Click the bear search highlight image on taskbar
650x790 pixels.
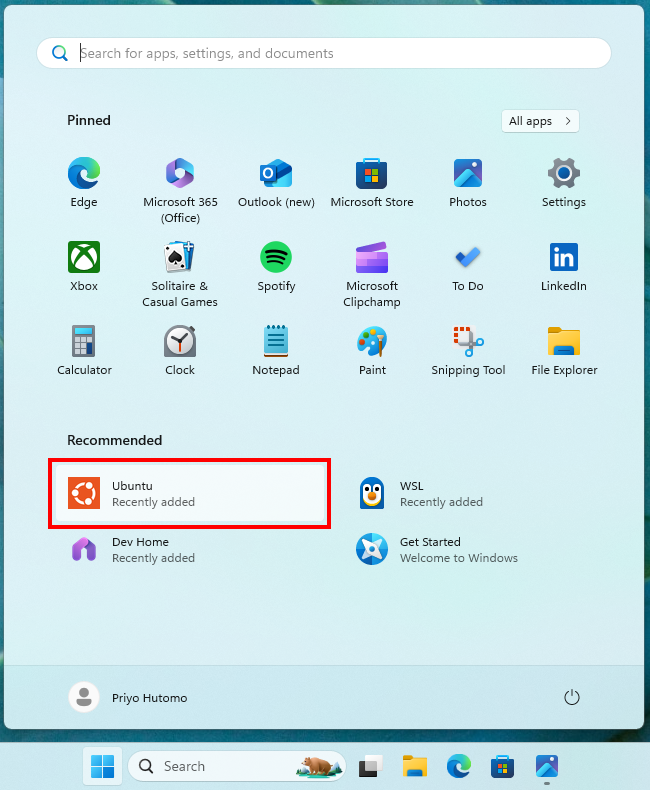[319, 767]
